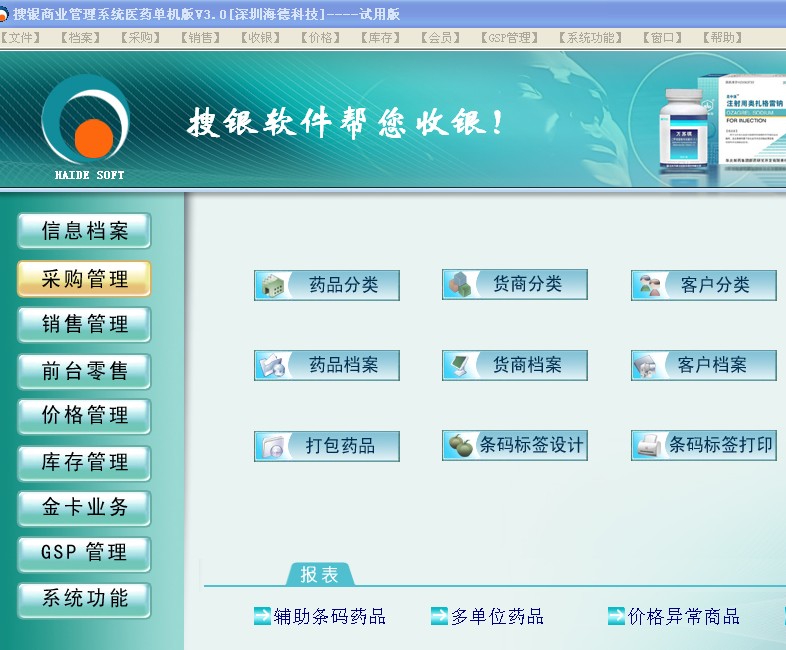Click the 客户分类 icon
This screenshot has width=786, height=650.
[x=649, y=285]
